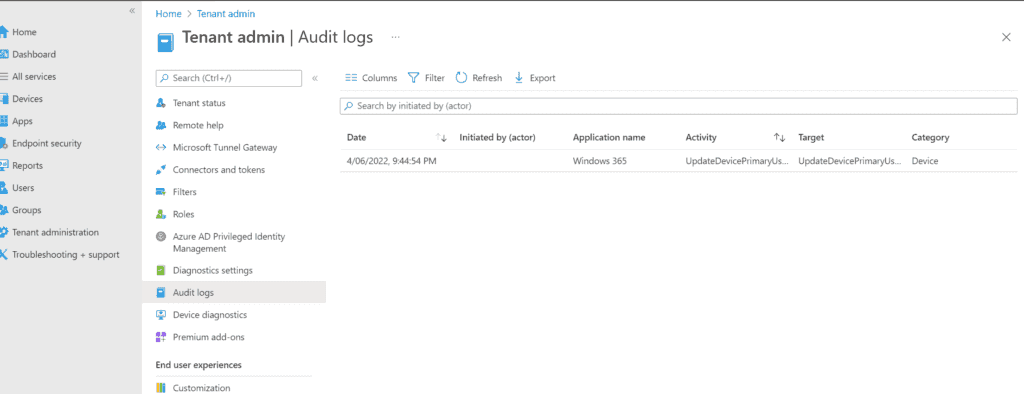This screenshot has width=1024, height=394.
Task: Select Microsoft Tunnel Gateway menu item
Action: [x=225, y=148]
